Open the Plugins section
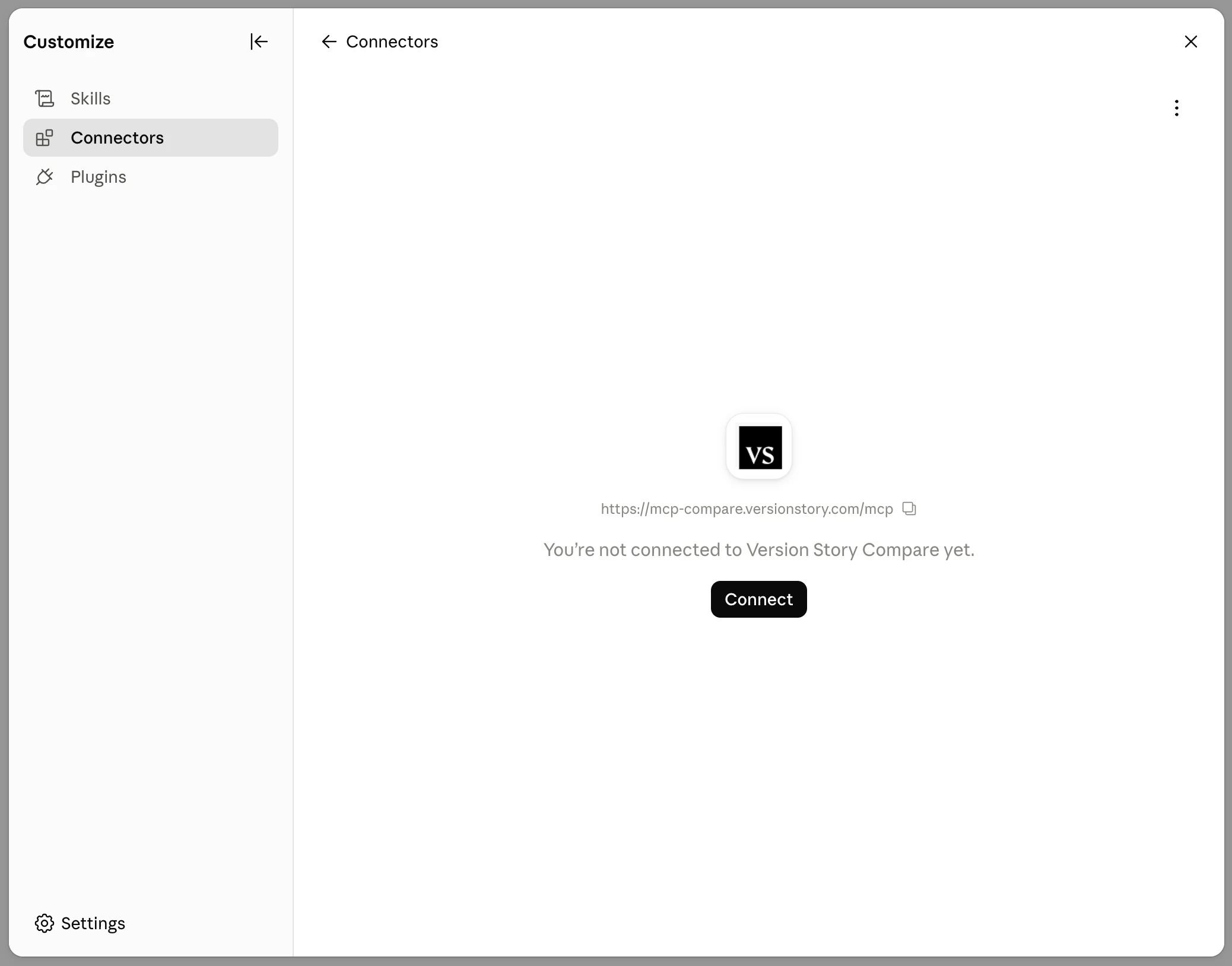The image size is (1232, 966). click(x=150, y=177)
